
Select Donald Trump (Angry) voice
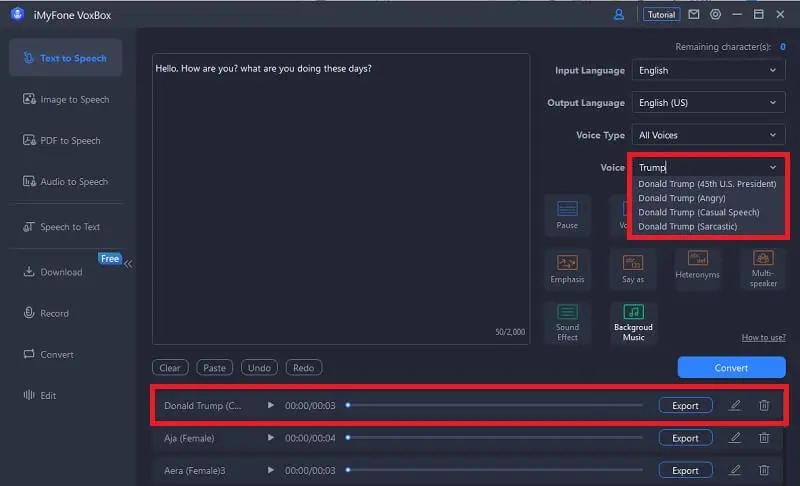682,198
